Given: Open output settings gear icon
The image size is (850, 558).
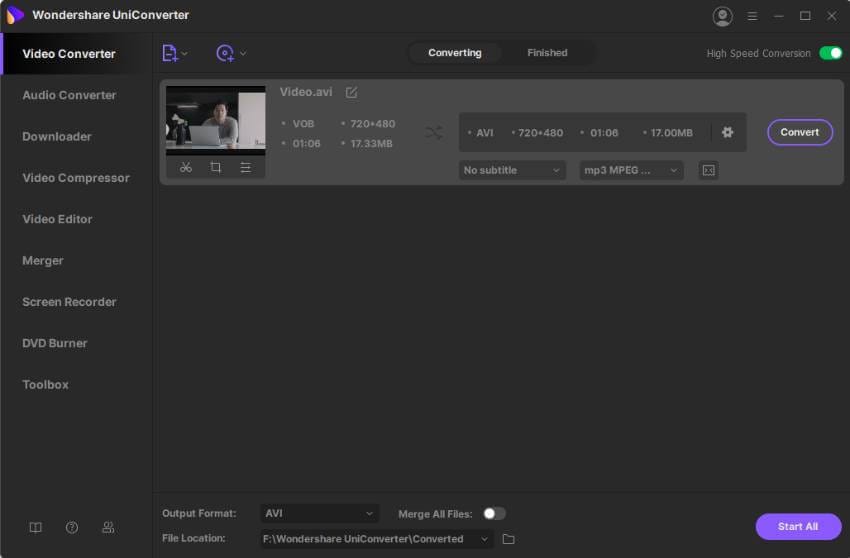Looking at the screenshot, I should coord(727,132).
